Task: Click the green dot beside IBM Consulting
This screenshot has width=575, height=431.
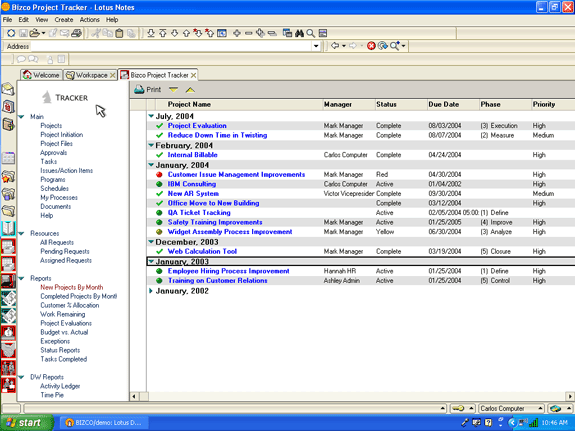Action: pos(159,184)
